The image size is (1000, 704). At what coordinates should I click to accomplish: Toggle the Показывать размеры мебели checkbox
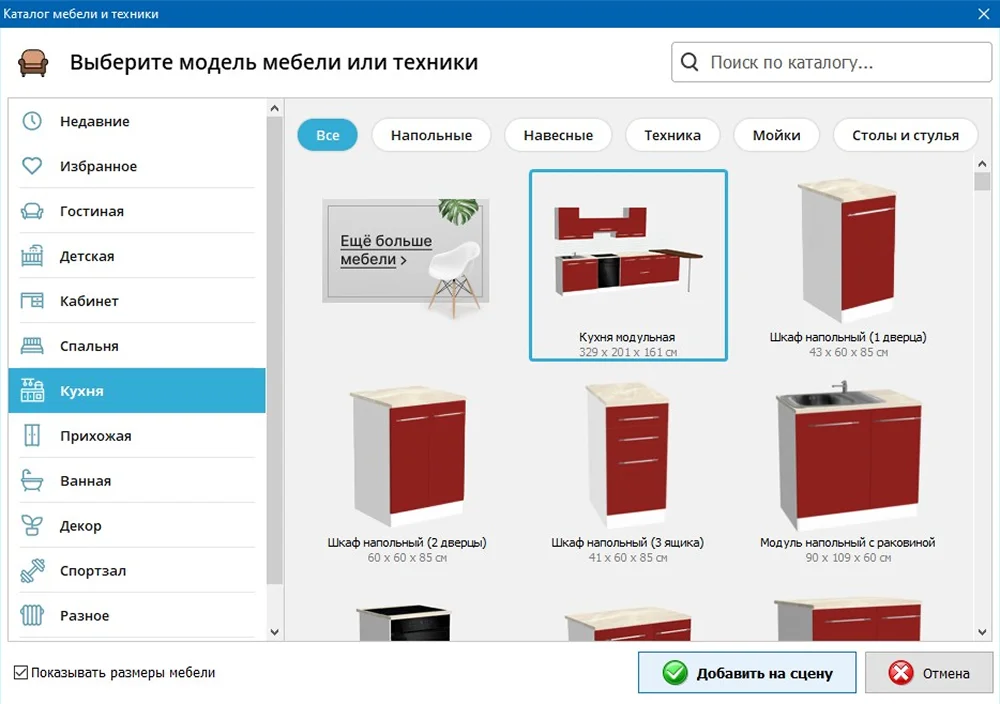click(21, 673)
